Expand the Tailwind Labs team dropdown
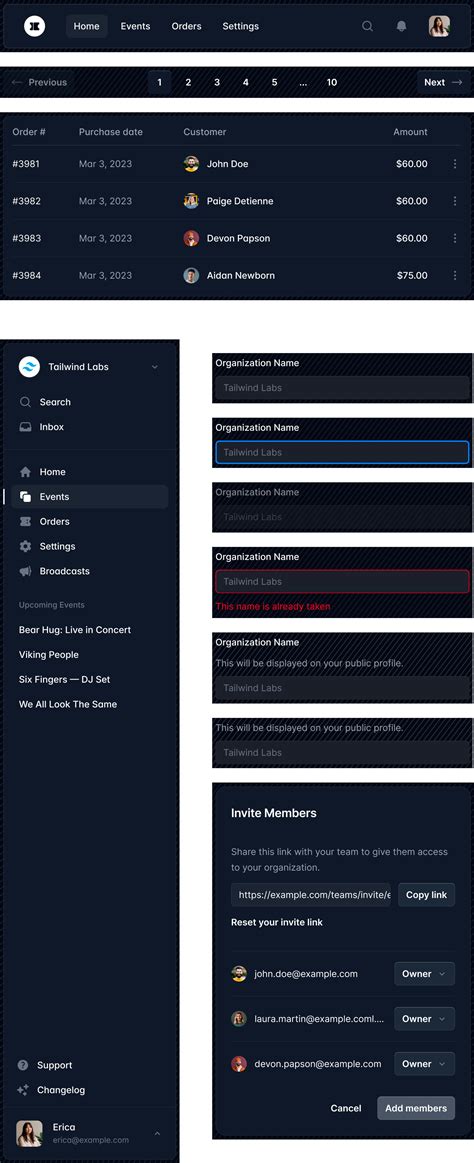This screenshot has height=1163, width=474. pos(154,366)
